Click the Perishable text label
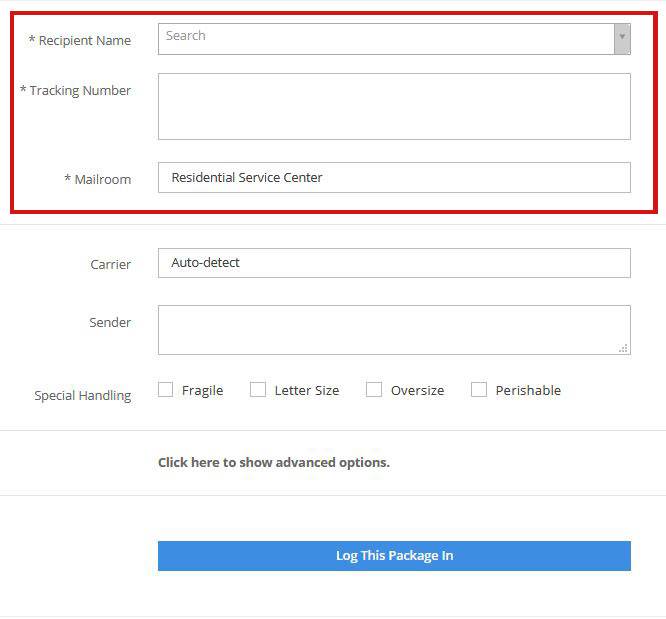 tap(528, 390)
